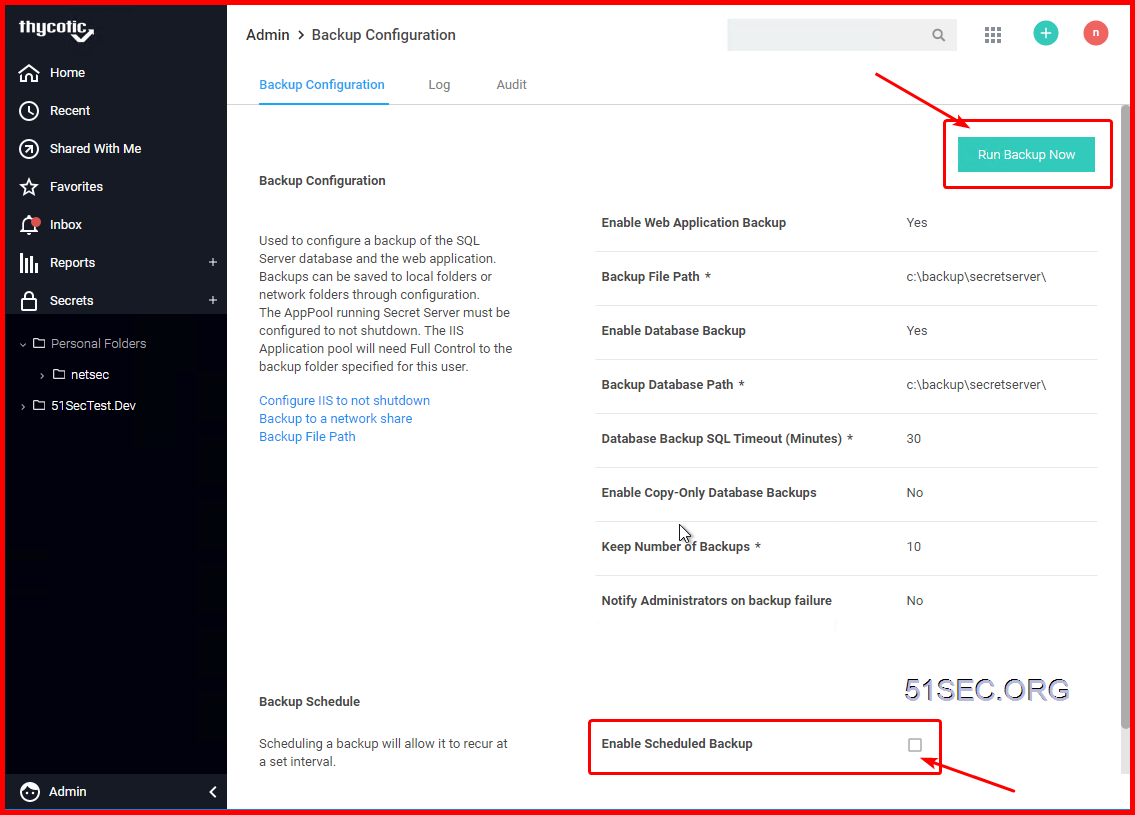Open the Backup File Path help link

(x=308, y=436)
